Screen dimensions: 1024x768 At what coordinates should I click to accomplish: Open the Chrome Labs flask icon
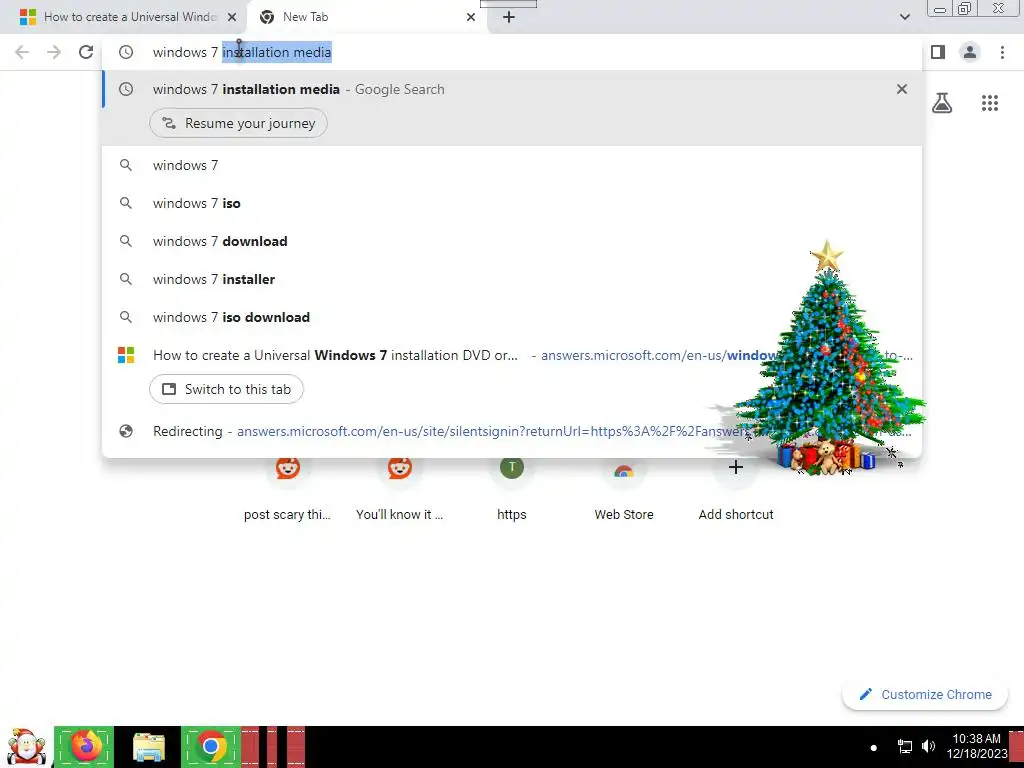click(942, 103)
